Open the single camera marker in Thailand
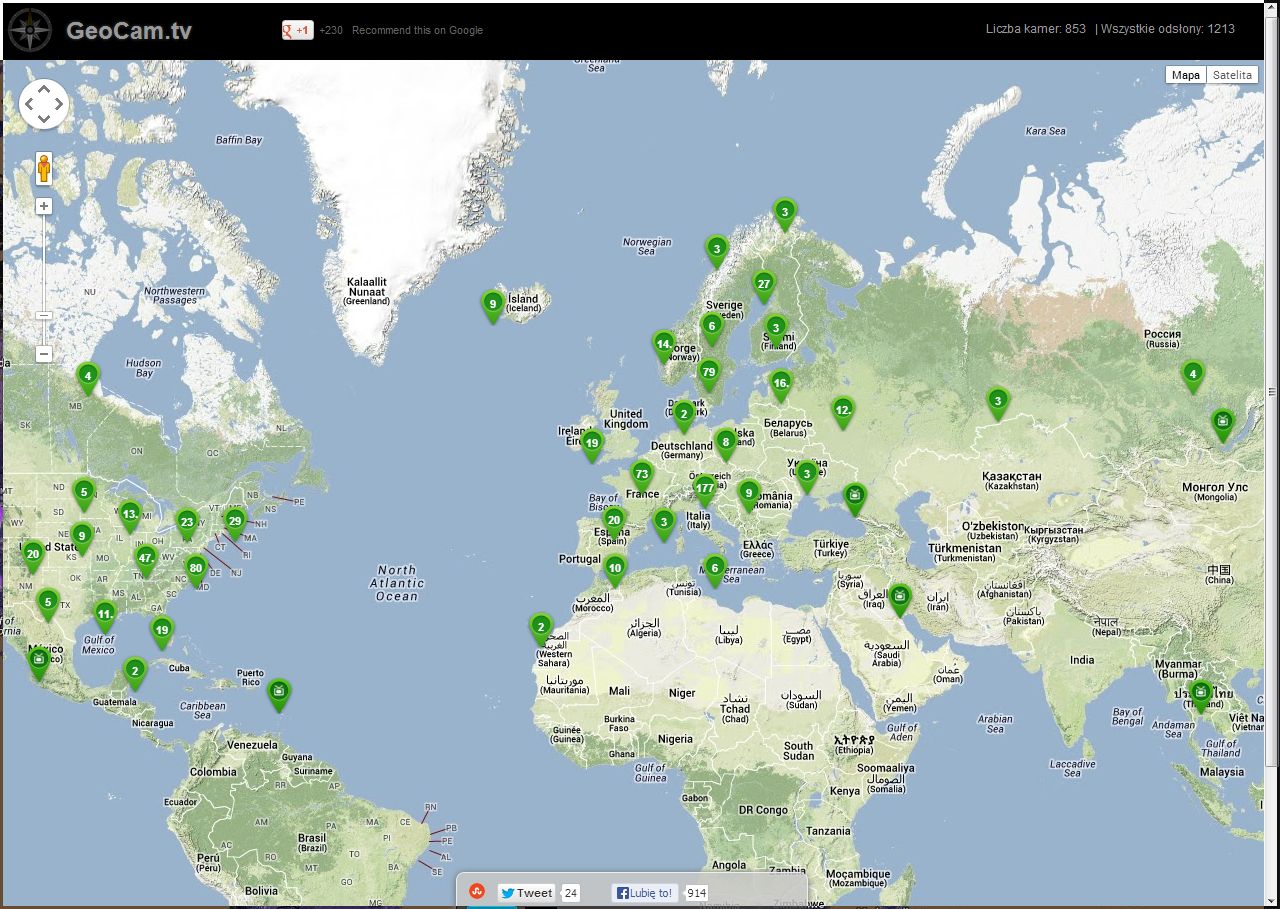Viewport: 1280px width, 909px height. pyautogui.click(x=1201, y=695)
